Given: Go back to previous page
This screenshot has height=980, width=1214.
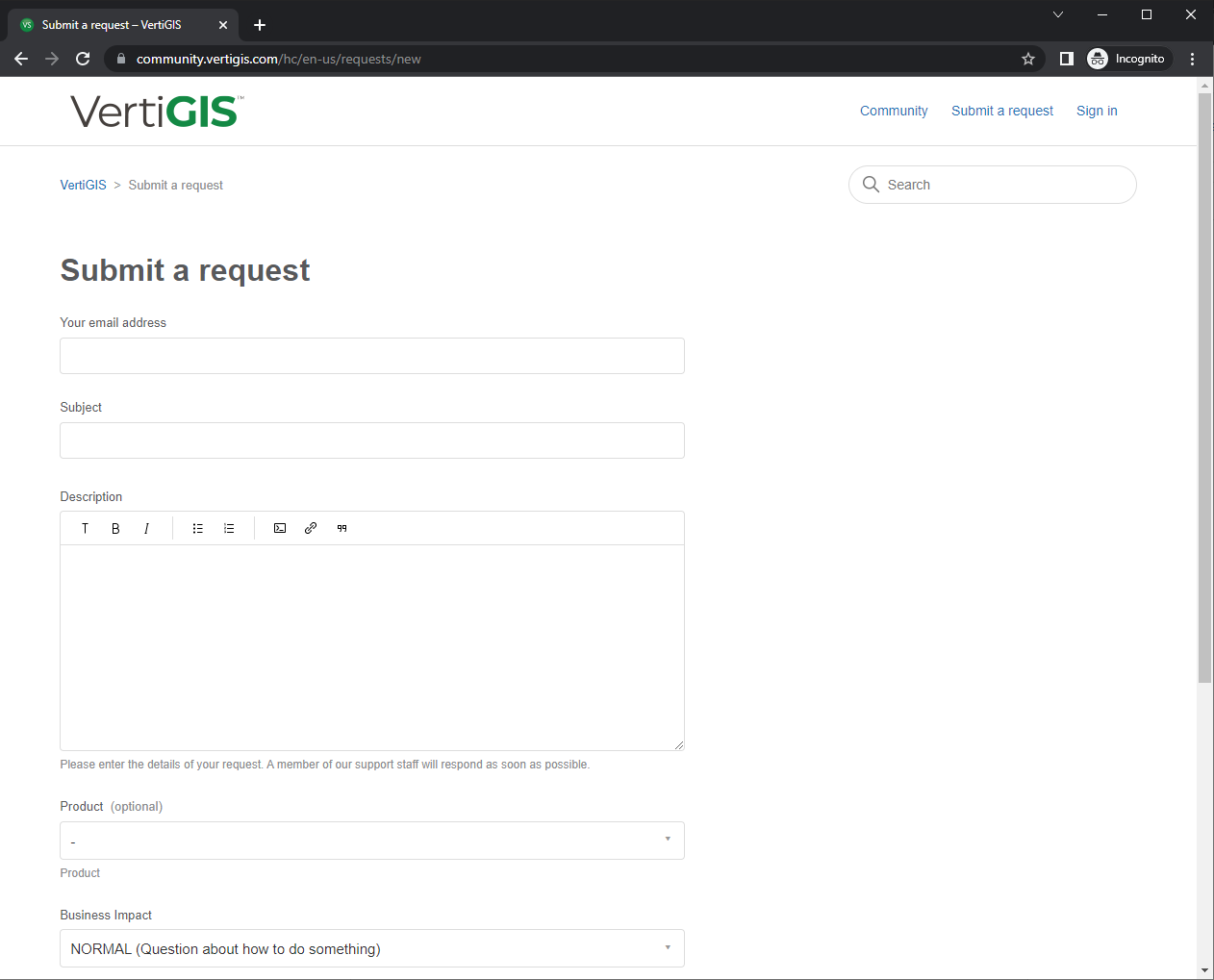Looking at the screenshot, I should (21, 59).
